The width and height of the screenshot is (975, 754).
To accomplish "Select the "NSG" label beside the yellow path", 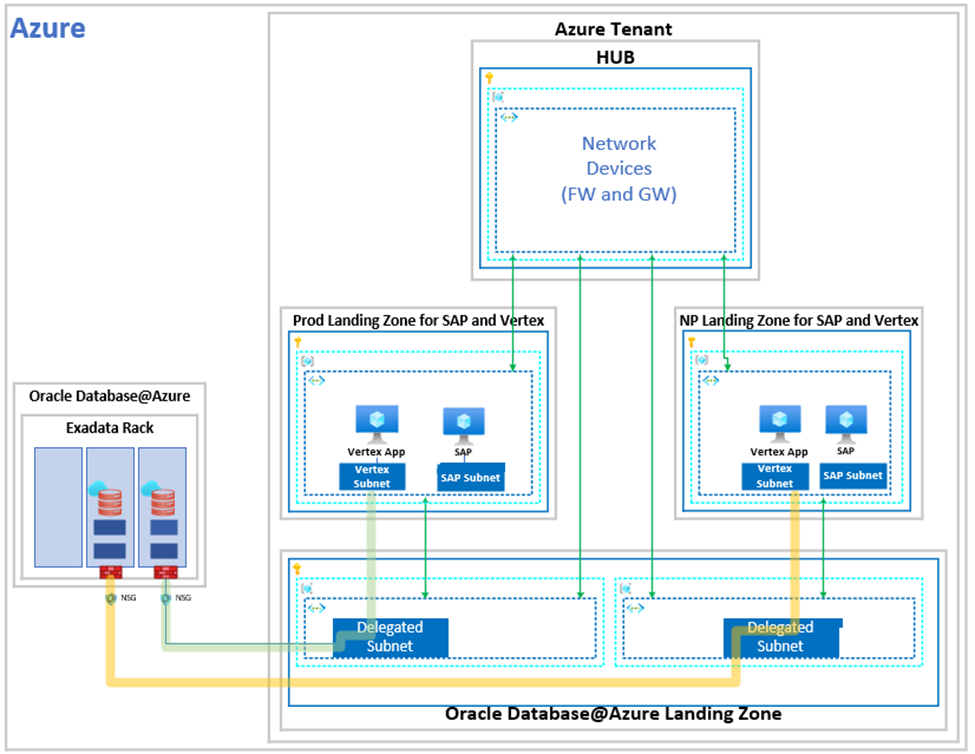I will pyautogui.click(x=128, y=598).
